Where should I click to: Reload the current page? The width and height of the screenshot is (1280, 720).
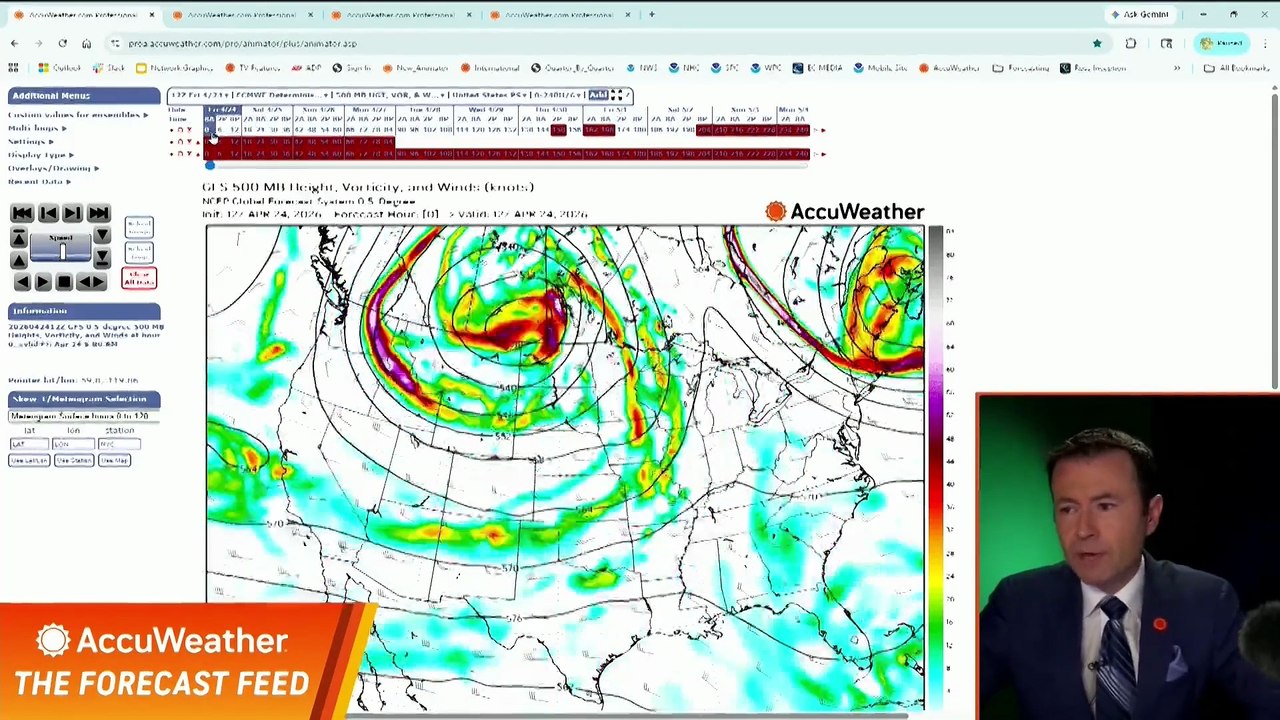(62, 43)
